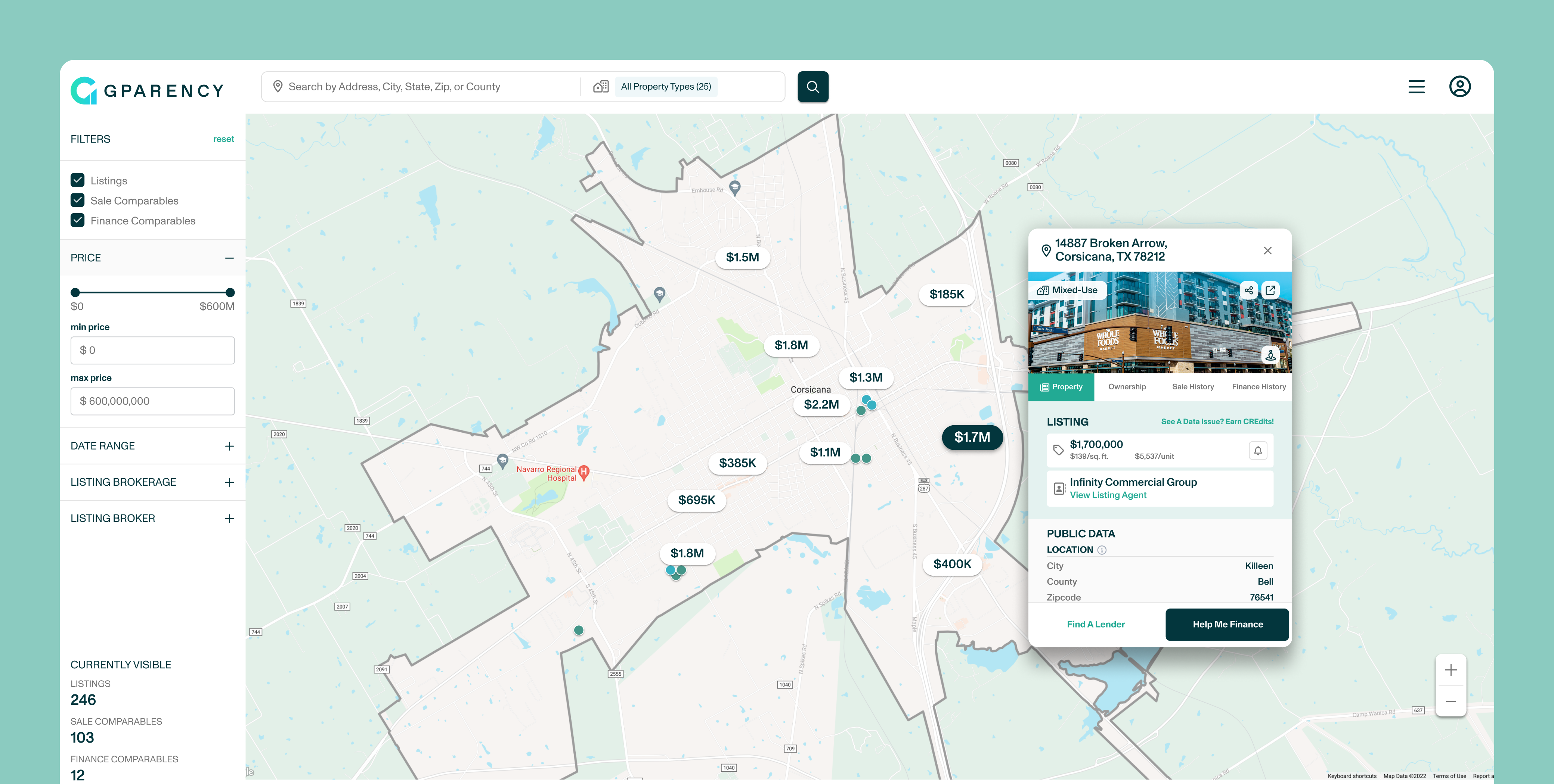Image resolution: width=1554 pixels, height=784 pixels.
Task: Expand the Listing Brokerage section
Action: pos(229,482)
